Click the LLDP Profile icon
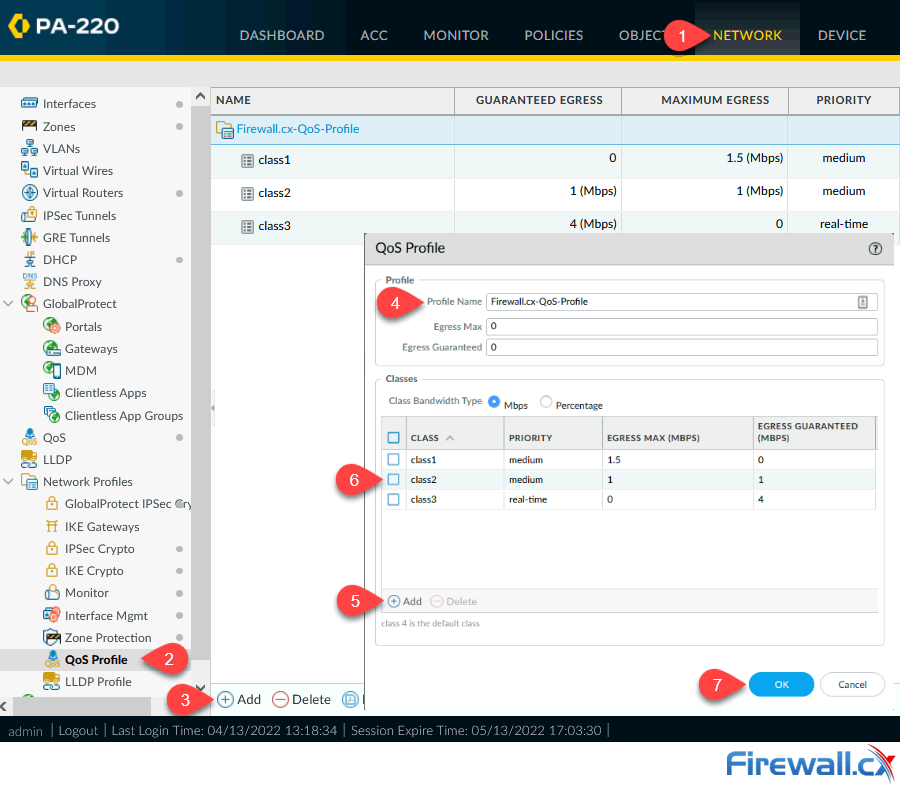Screen dimensions: 900x785 [x=52, y=681]
